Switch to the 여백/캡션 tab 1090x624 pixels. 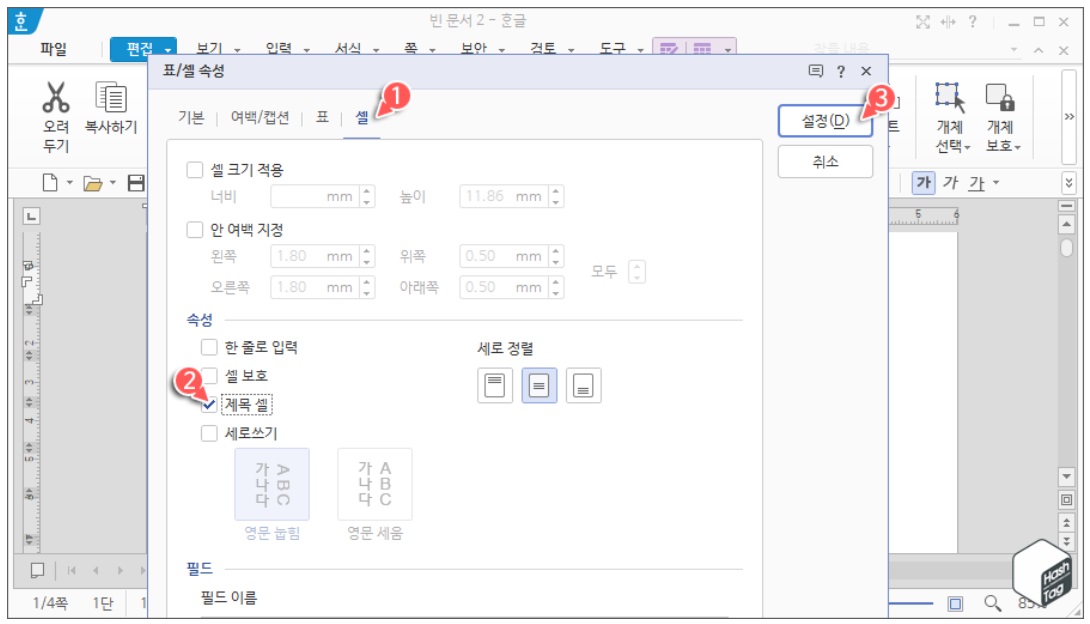pos(260,117)
